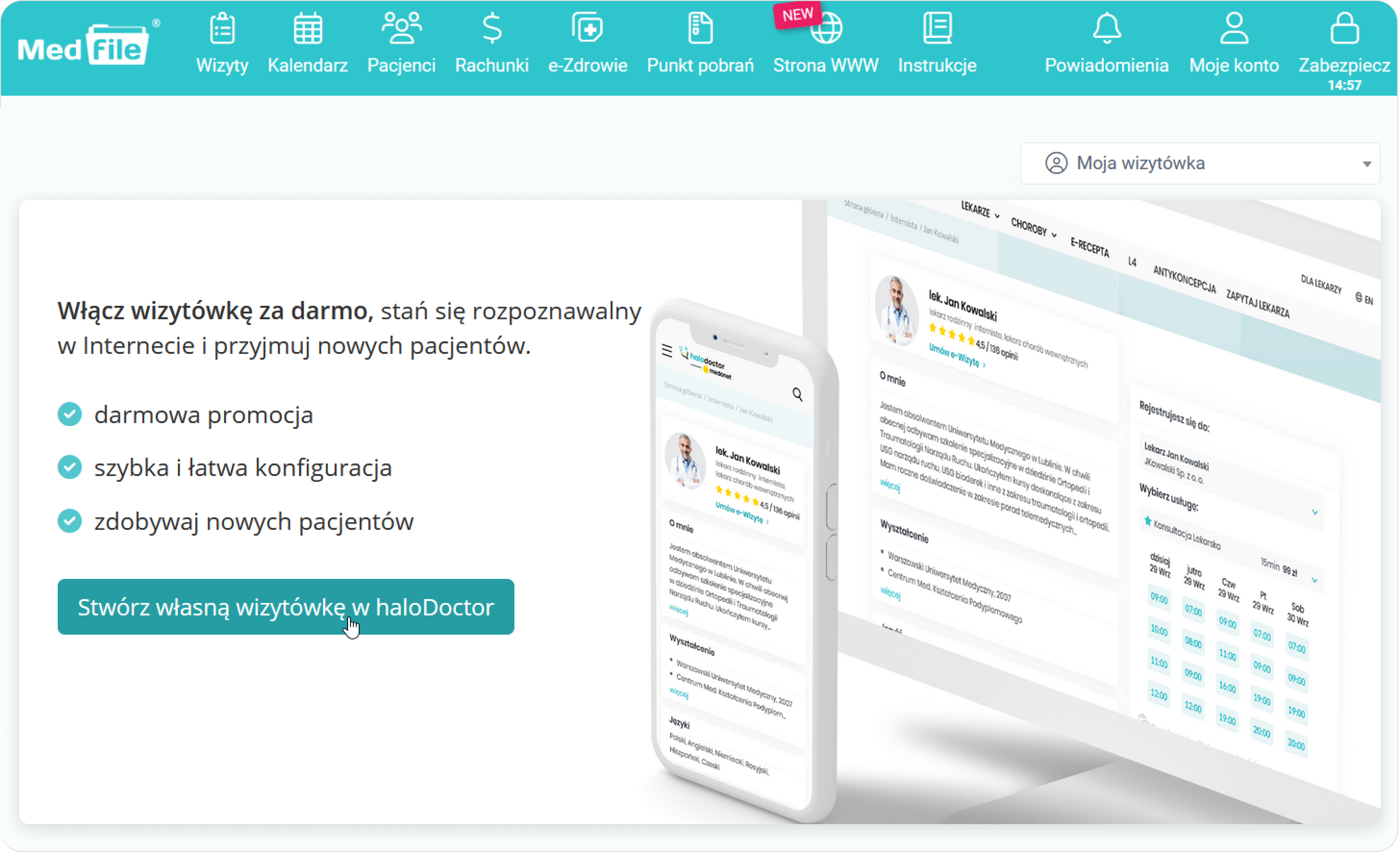1400x852 pixels.
Task: Open the Kalendarz calendar icon
Action: tap(308, 28)
